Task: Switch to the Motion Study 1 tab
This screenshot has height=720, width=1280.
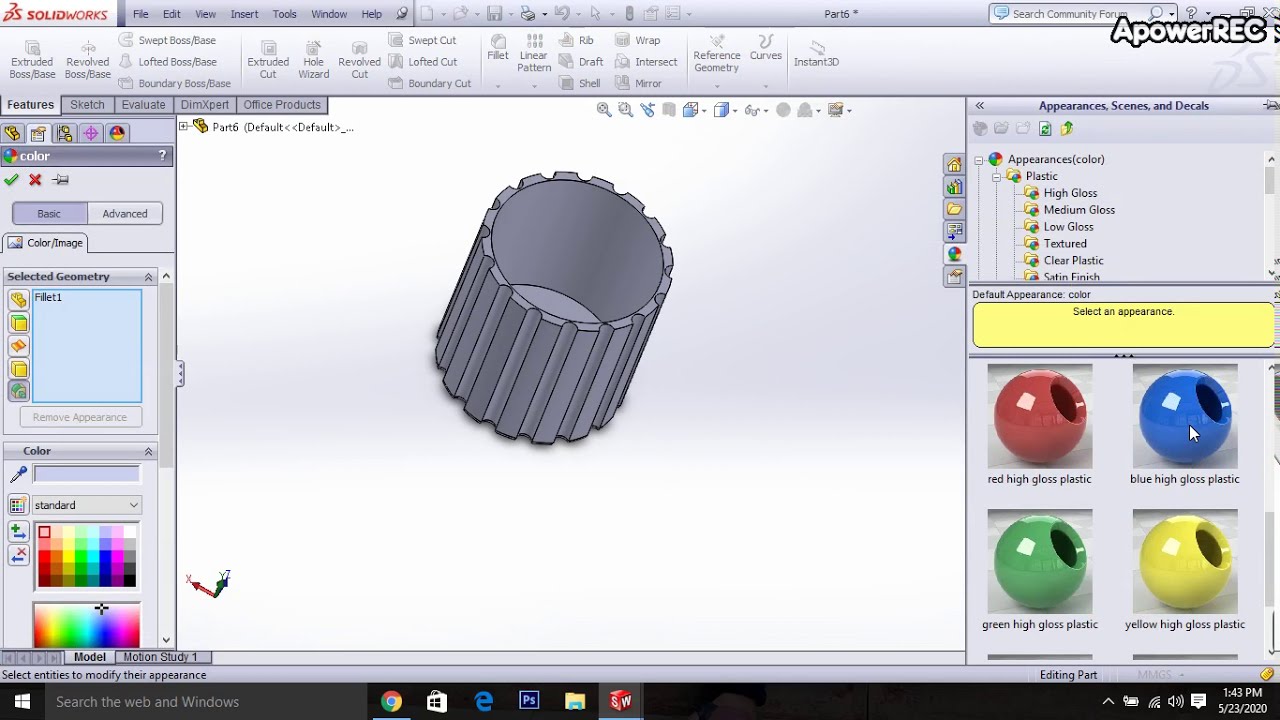Action: pos(160,657)
